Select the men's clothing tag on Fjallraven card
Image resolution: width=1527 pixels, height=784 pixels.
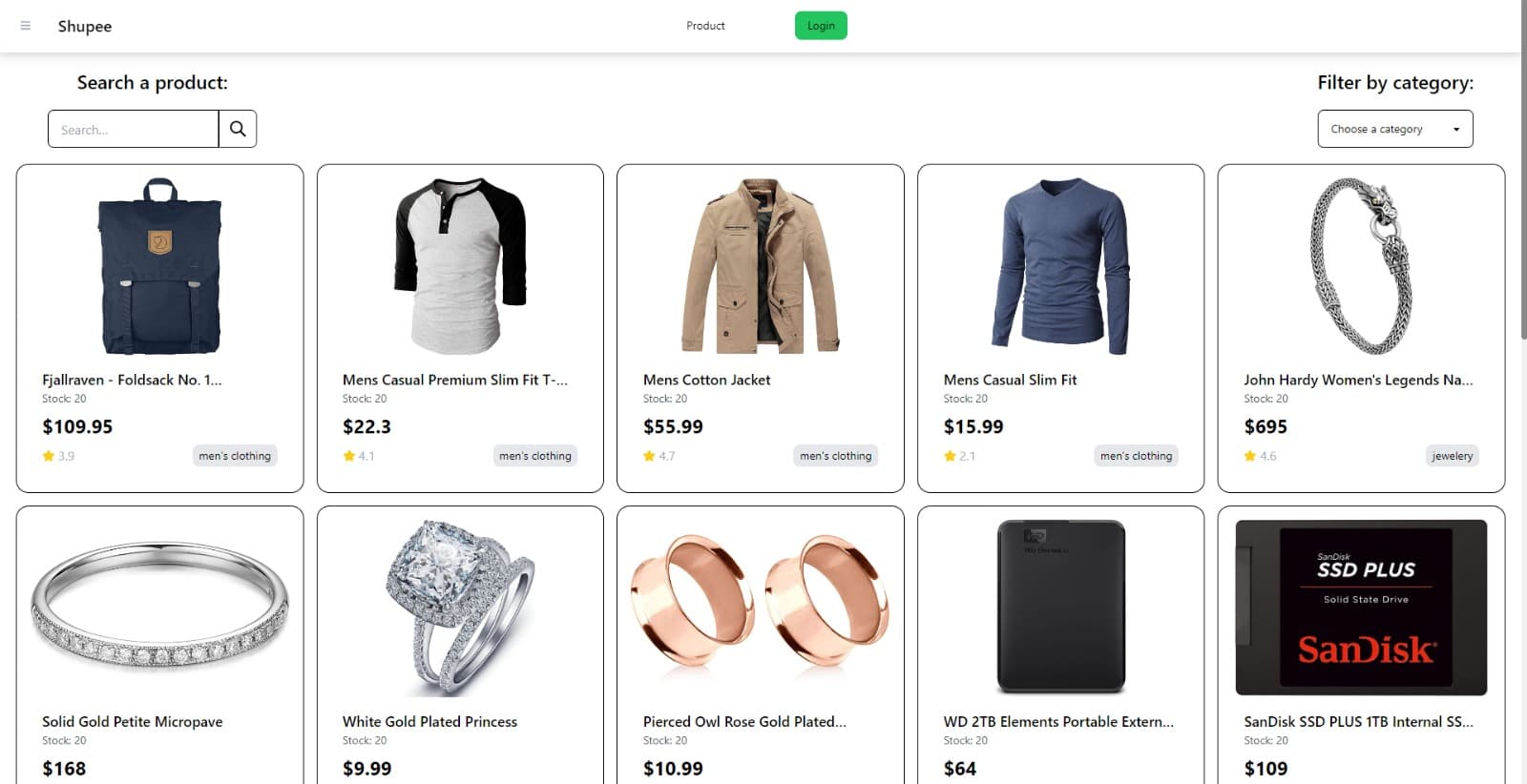point(235,456)
